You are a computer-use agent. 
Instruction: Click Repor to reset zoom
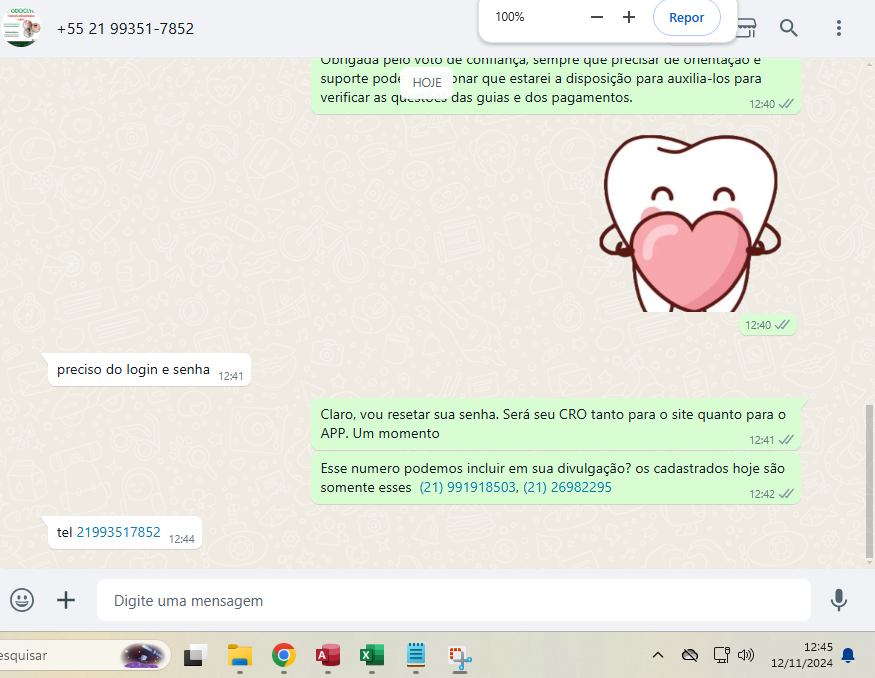686,17
